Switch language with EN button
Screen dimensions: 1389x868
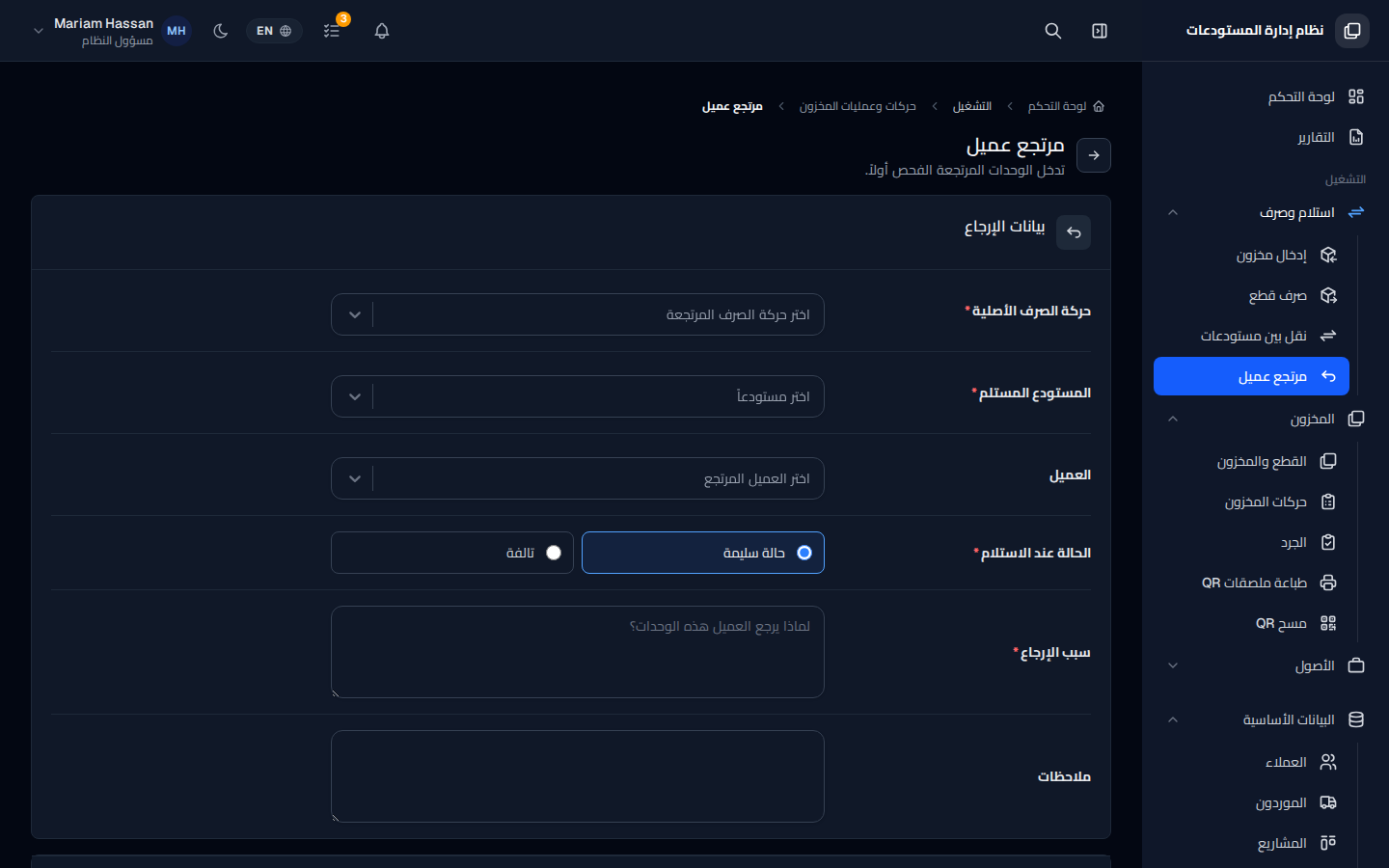pos(274,31)
